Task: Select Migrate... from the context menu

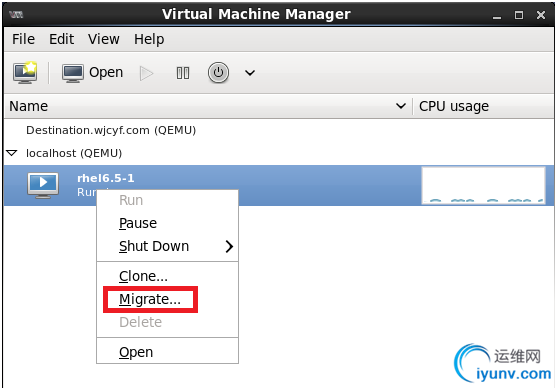Action: 150,299
